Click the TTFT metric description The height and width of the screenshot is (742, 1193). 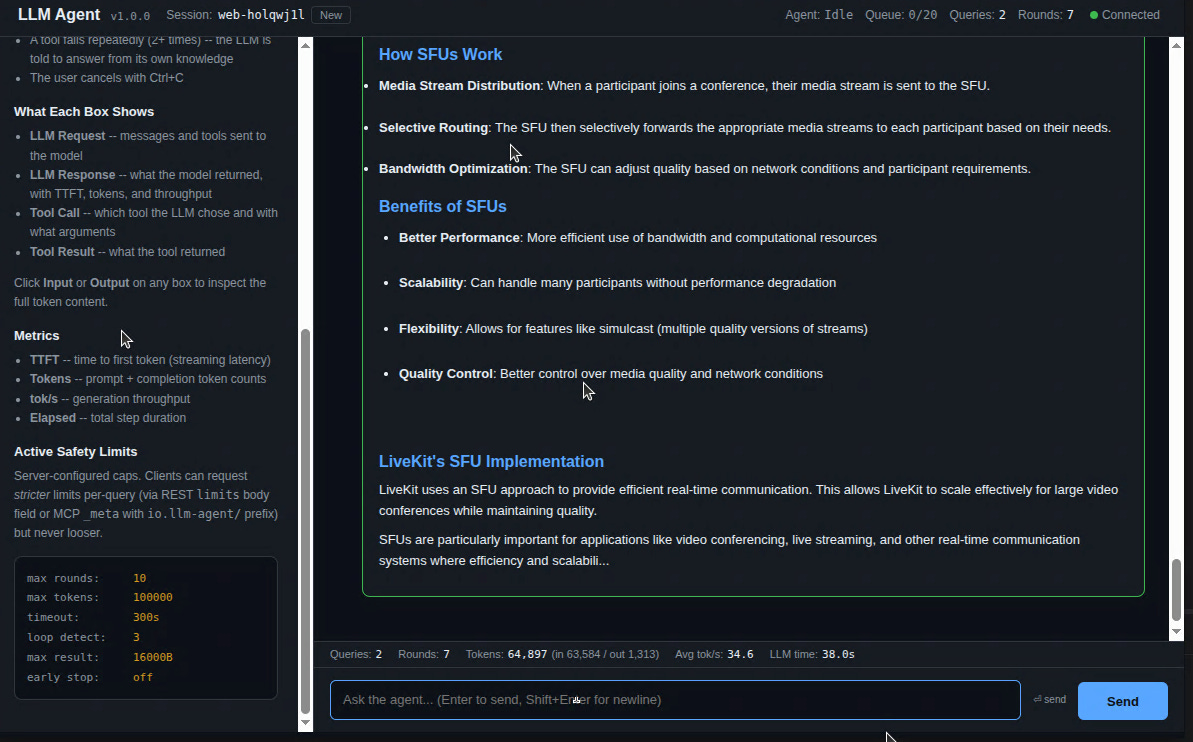pyautogui.click(x=150, y=360)
